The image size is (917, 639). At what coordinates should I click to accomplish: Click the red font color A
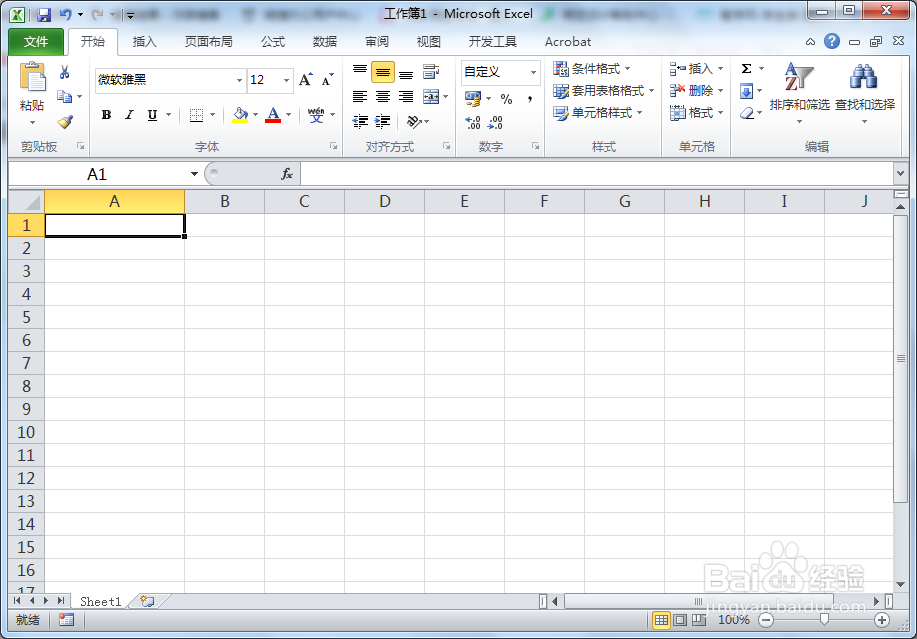[273, 115]
